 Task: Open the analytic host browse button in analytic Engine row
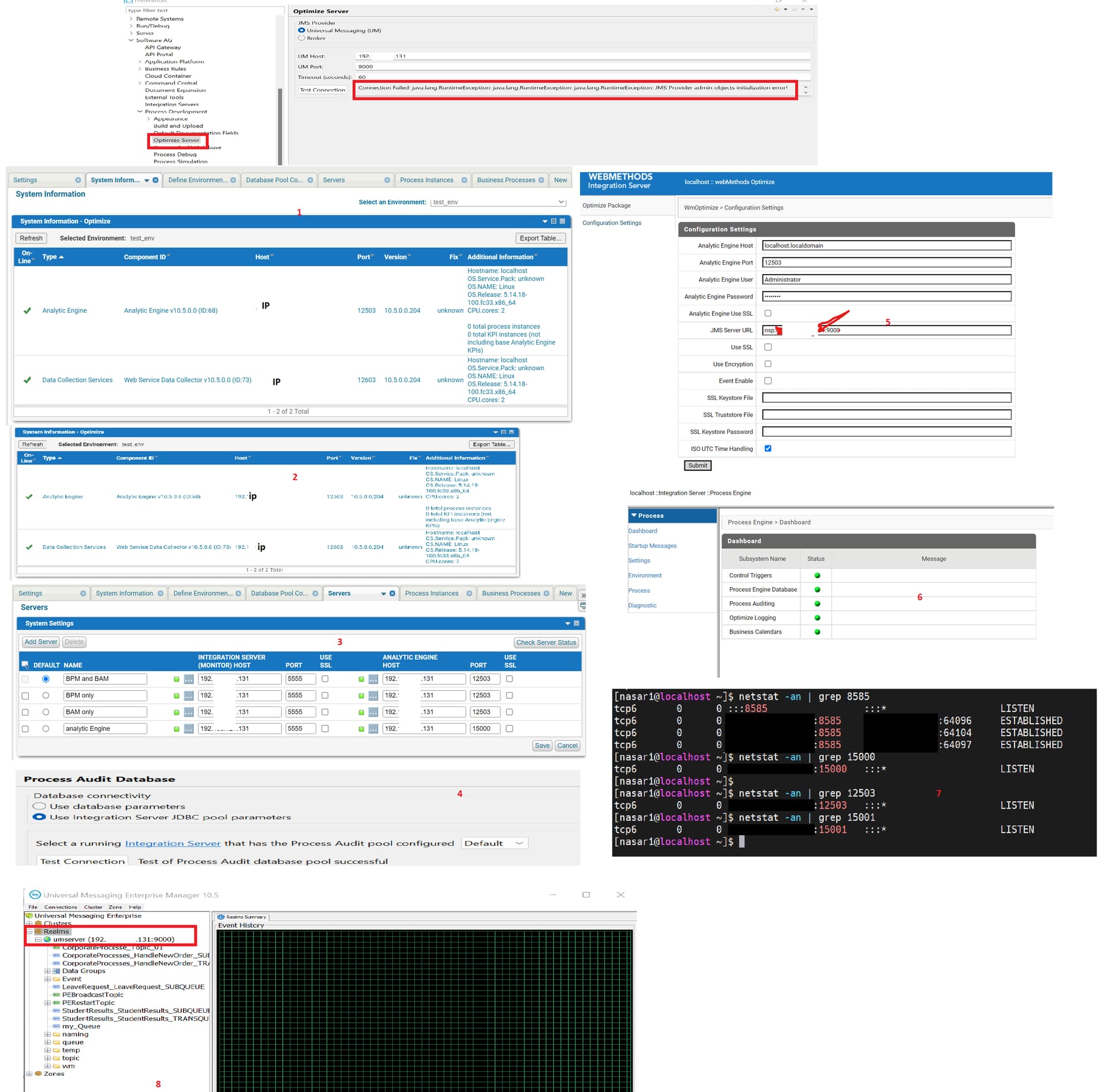[373, 729]
